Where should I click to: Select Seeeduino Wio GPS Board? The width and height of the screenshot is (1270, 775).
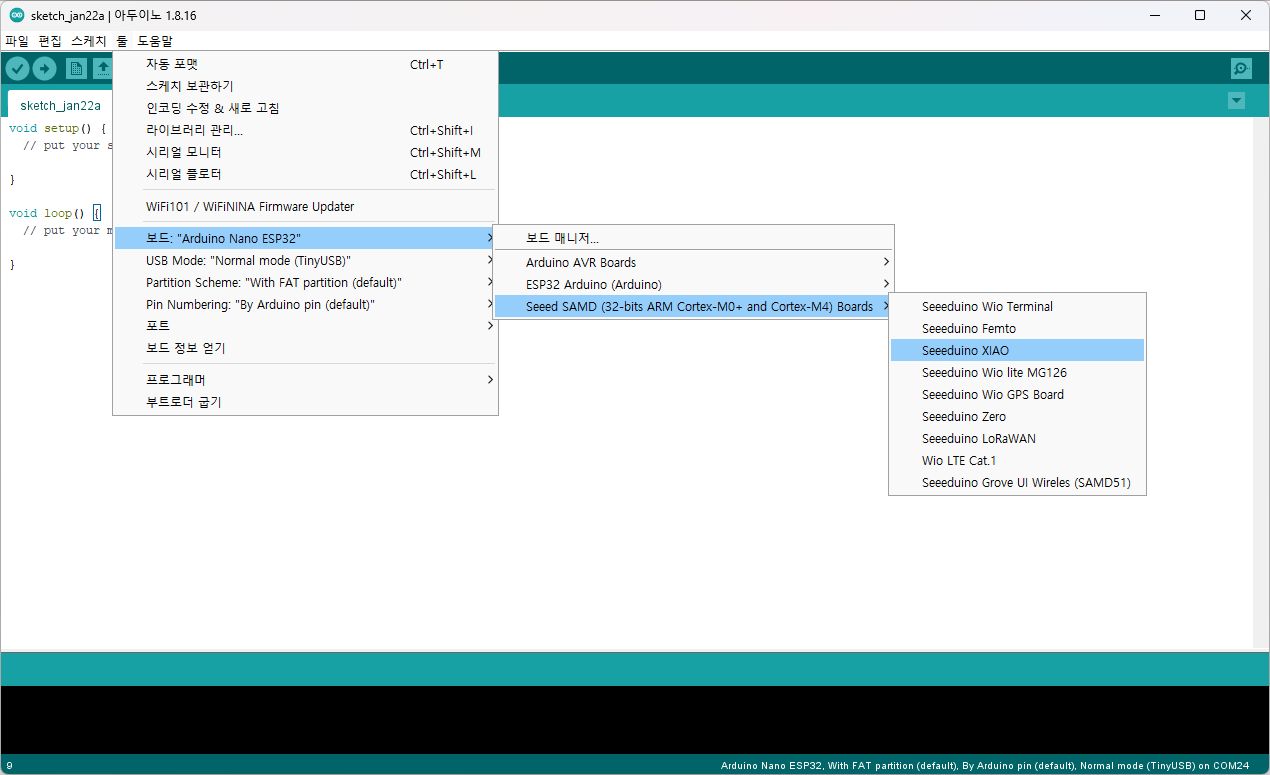(x=1017, y=394)
